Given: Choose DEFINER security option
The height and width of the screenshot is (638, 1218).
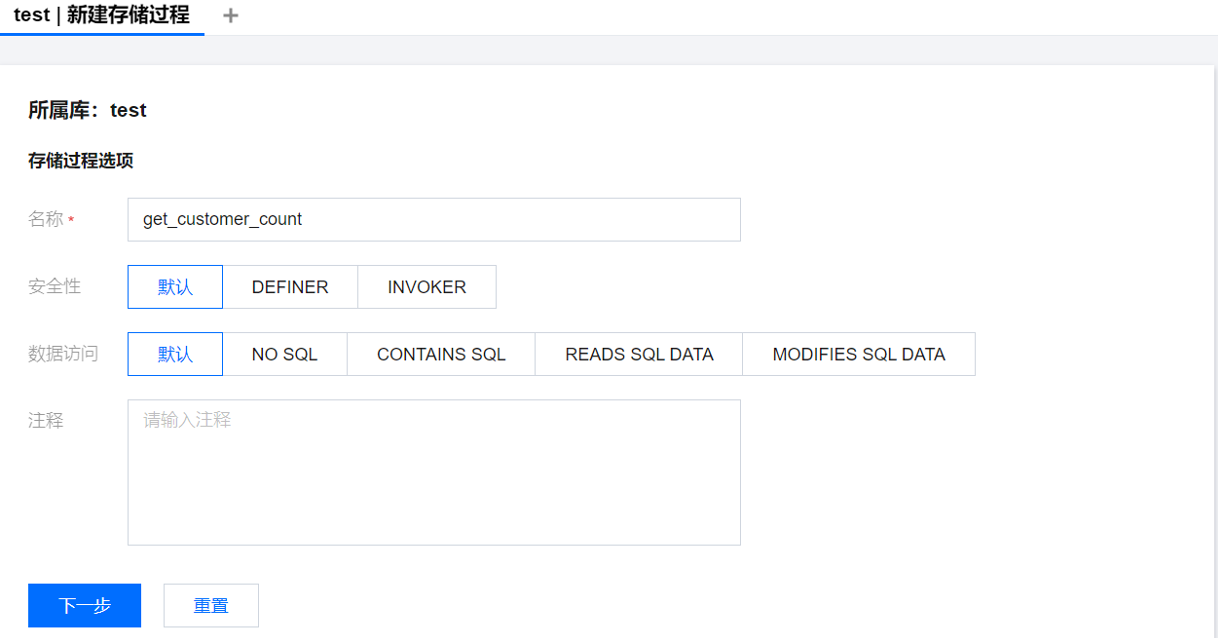Looking at the screenshot, I should (x=290, y=287).
